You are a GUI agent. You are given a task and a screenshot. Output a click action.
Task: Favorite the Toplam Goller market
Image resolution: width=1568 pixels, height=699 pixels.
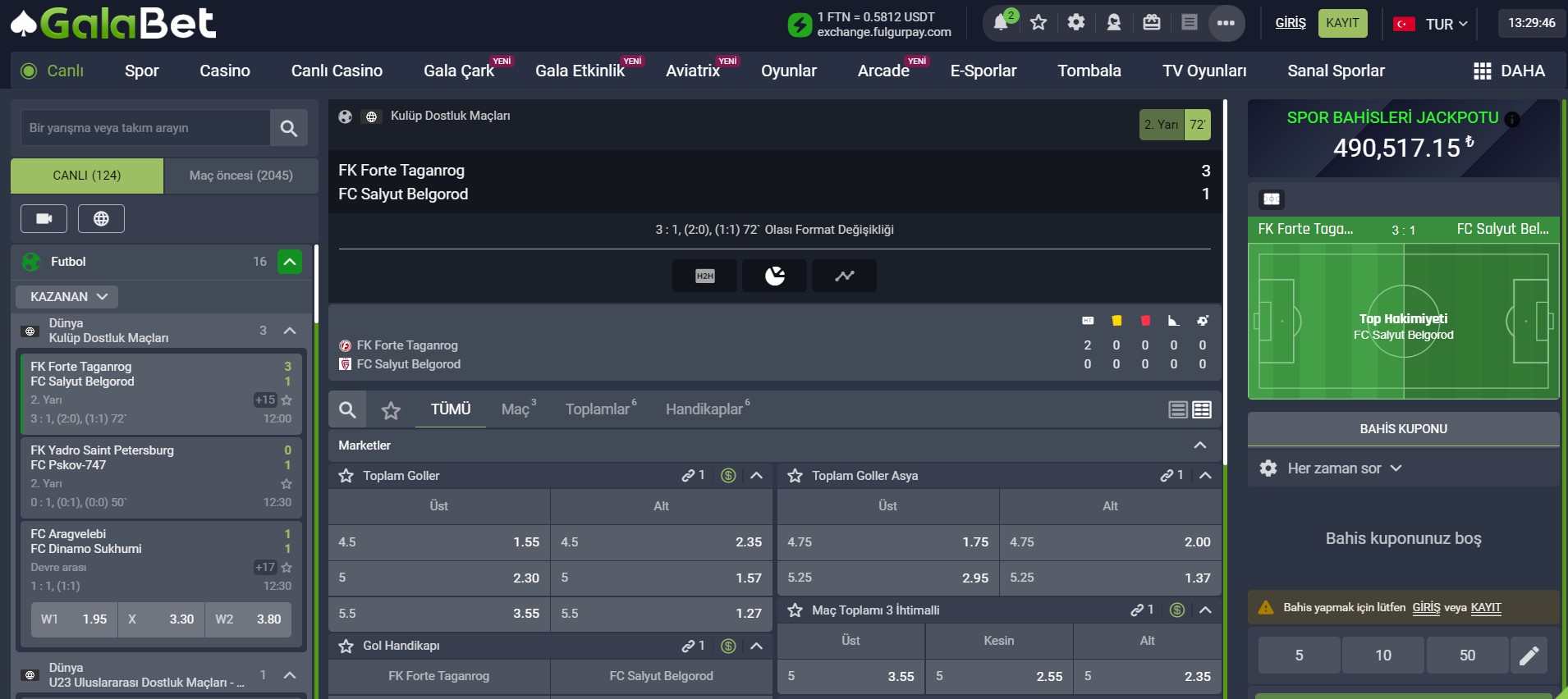[346, 475]
